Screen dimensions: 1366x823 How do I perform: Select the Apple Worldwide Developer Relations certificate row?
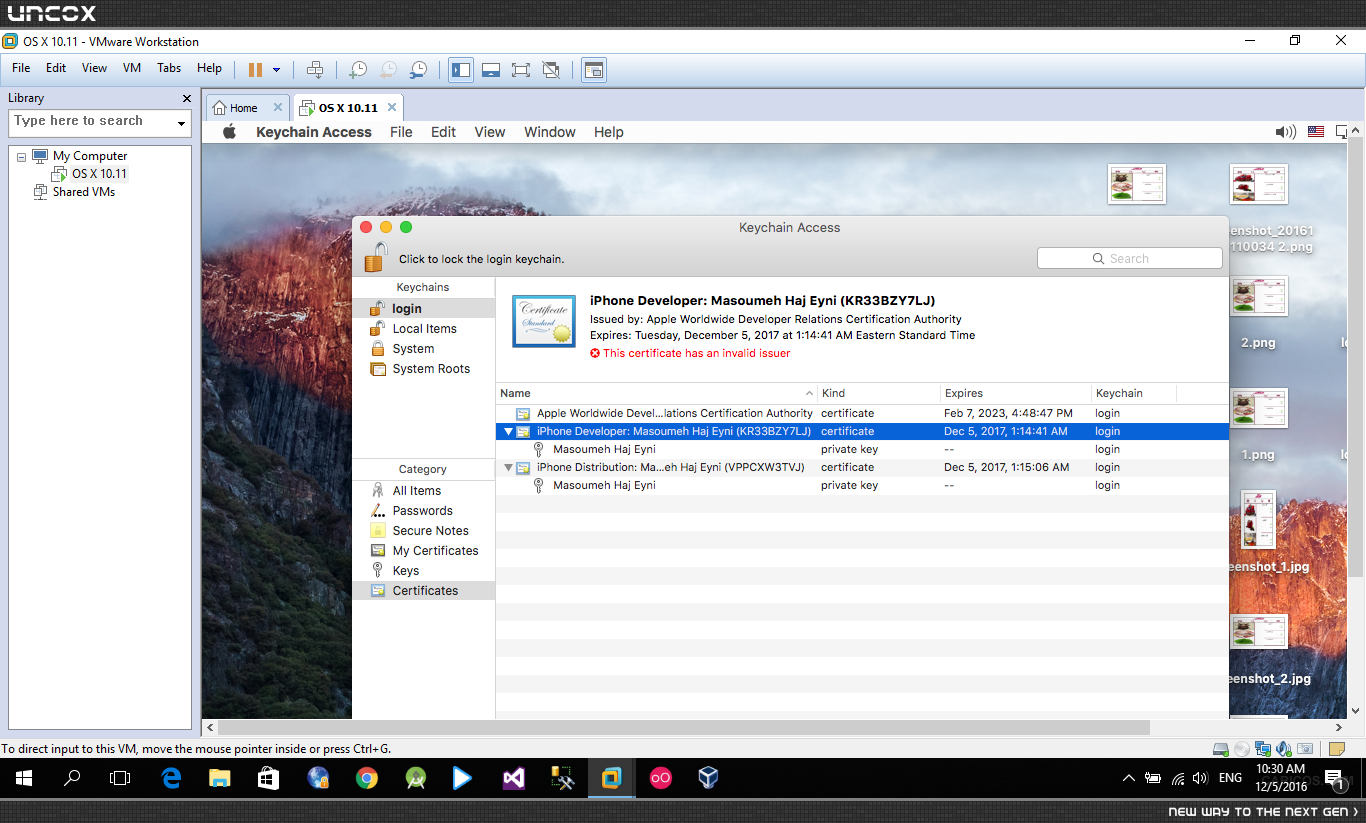[862, 413]
